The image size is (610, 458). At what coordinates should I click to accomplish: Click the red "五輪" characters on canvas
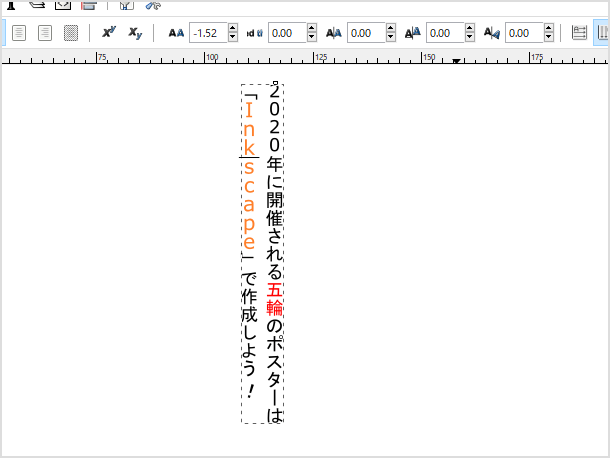(274, 299)
